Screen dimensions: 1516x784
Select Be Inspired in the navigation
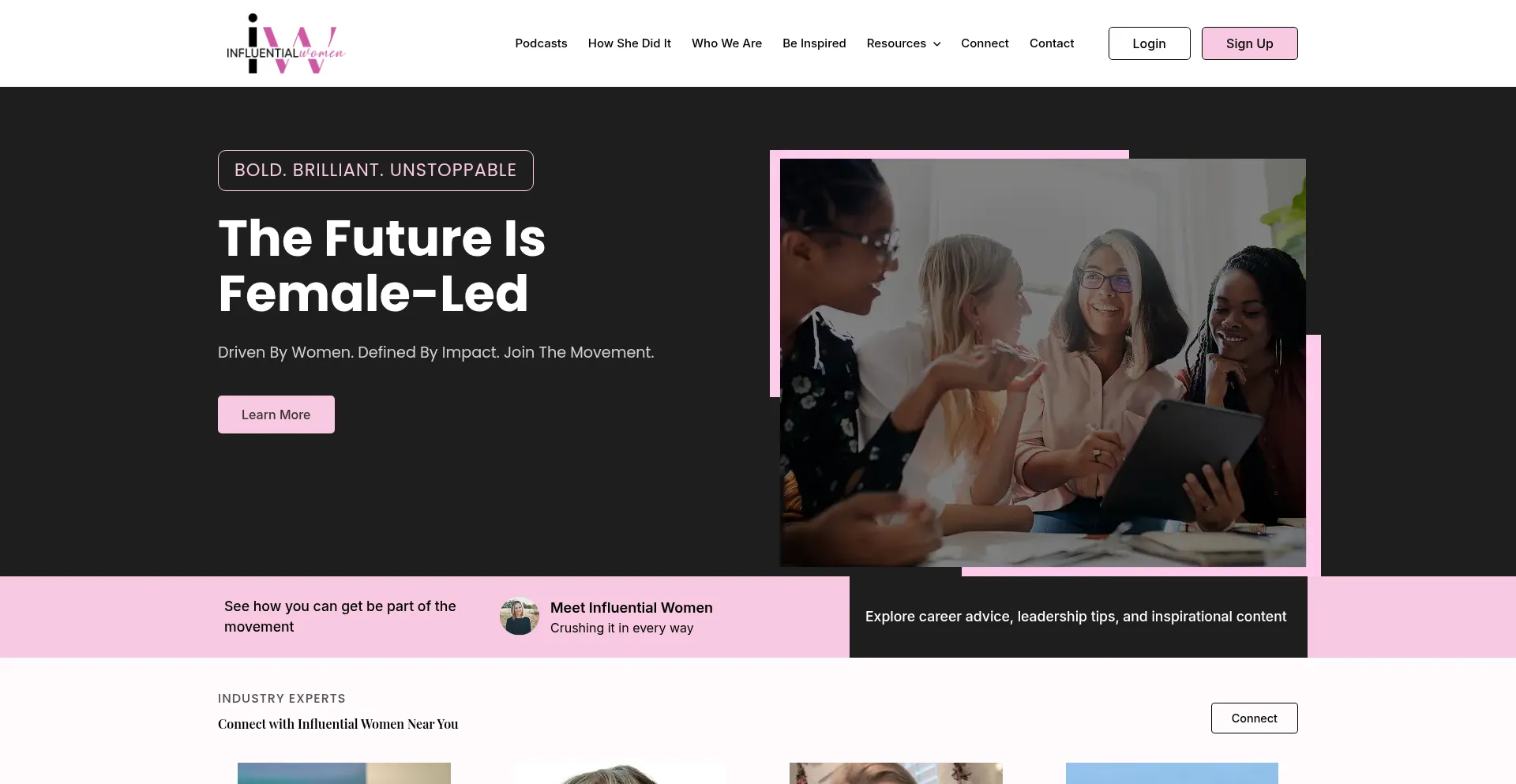coord(814,43)
